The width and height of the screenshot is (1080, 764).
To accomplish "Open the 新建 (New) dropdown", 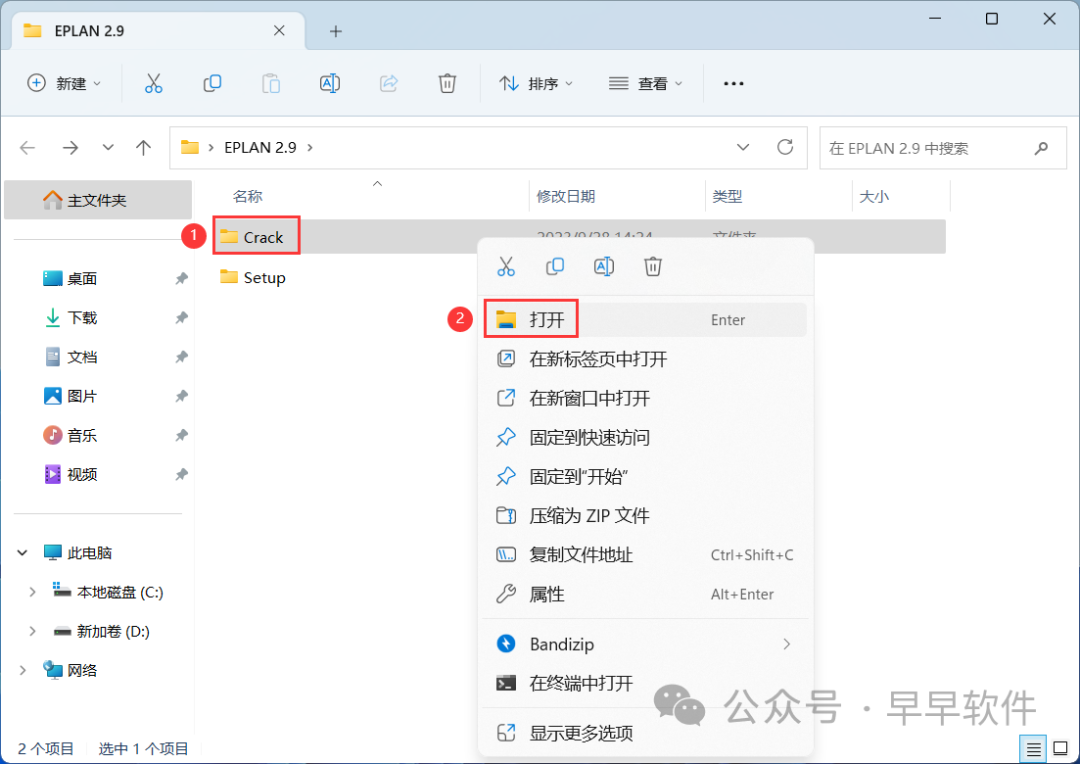I will click(x=65, y=84).
